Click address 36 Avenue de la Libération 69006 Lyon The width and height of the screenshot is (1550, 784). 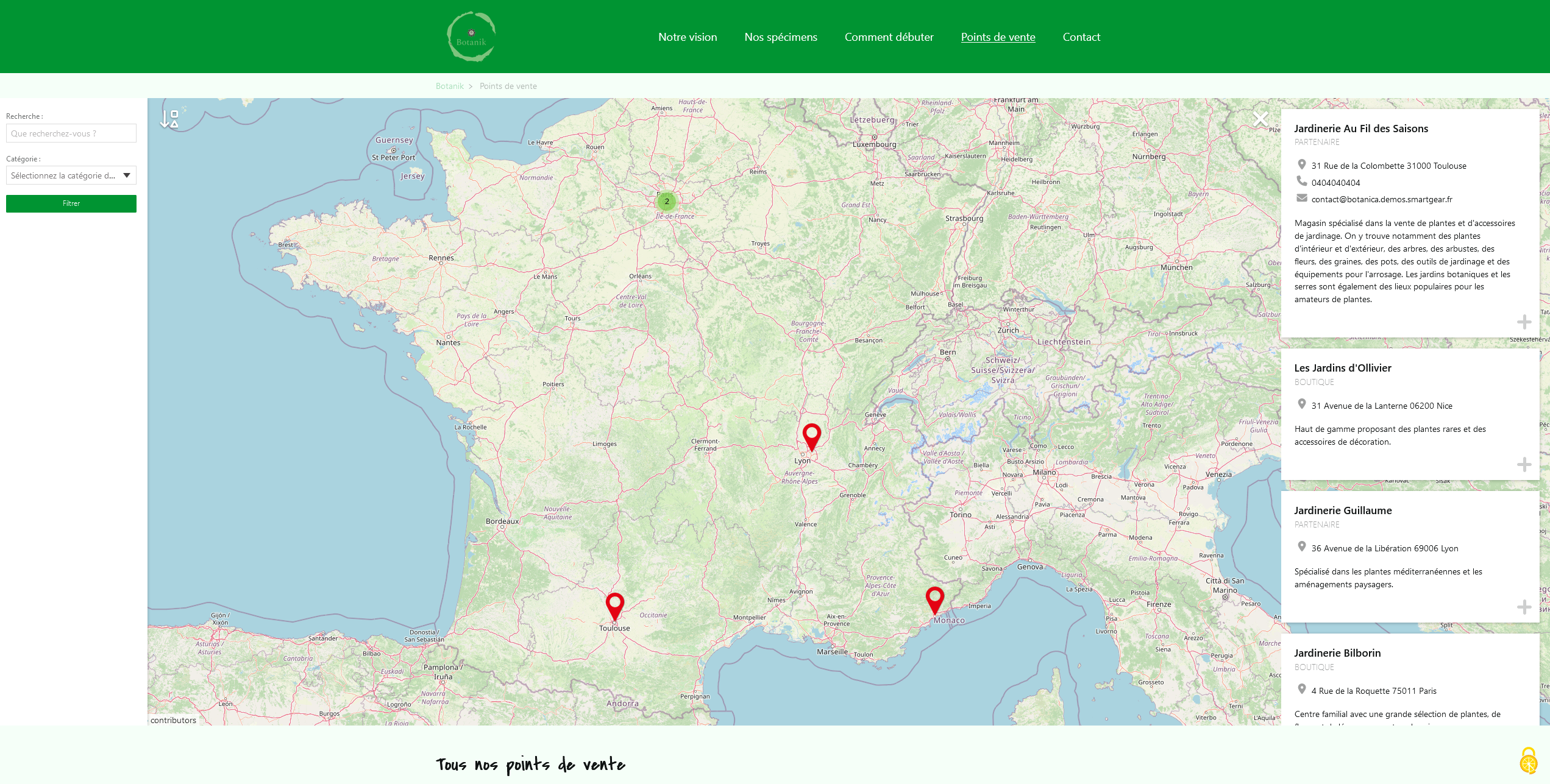[1385, 548]
